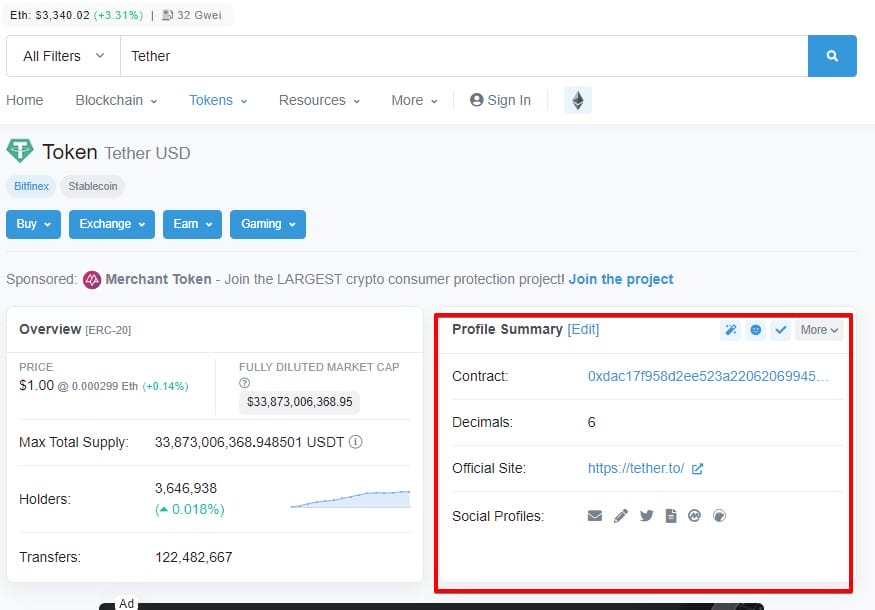
Task: Click the Overview [ERC-20] heading
Action: pyautogui.click(x=75, y=329)
